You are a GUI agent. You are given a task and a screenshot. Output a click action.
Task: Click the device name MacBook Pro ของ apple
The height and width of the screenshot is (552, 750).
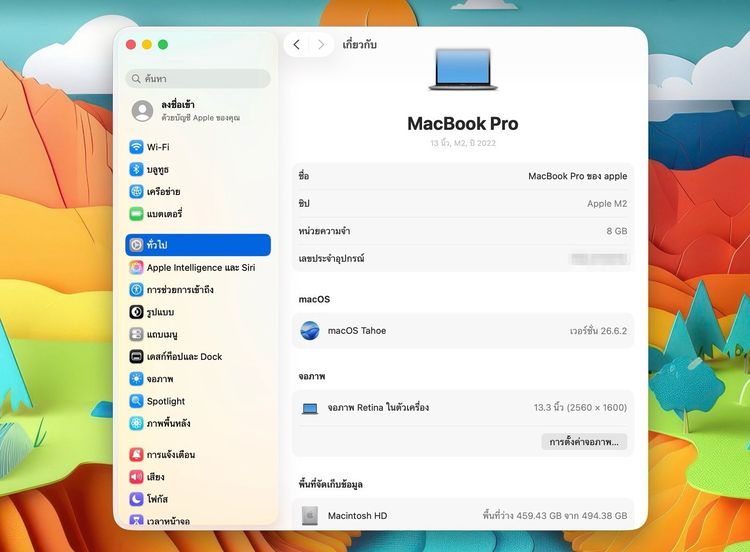577,176
